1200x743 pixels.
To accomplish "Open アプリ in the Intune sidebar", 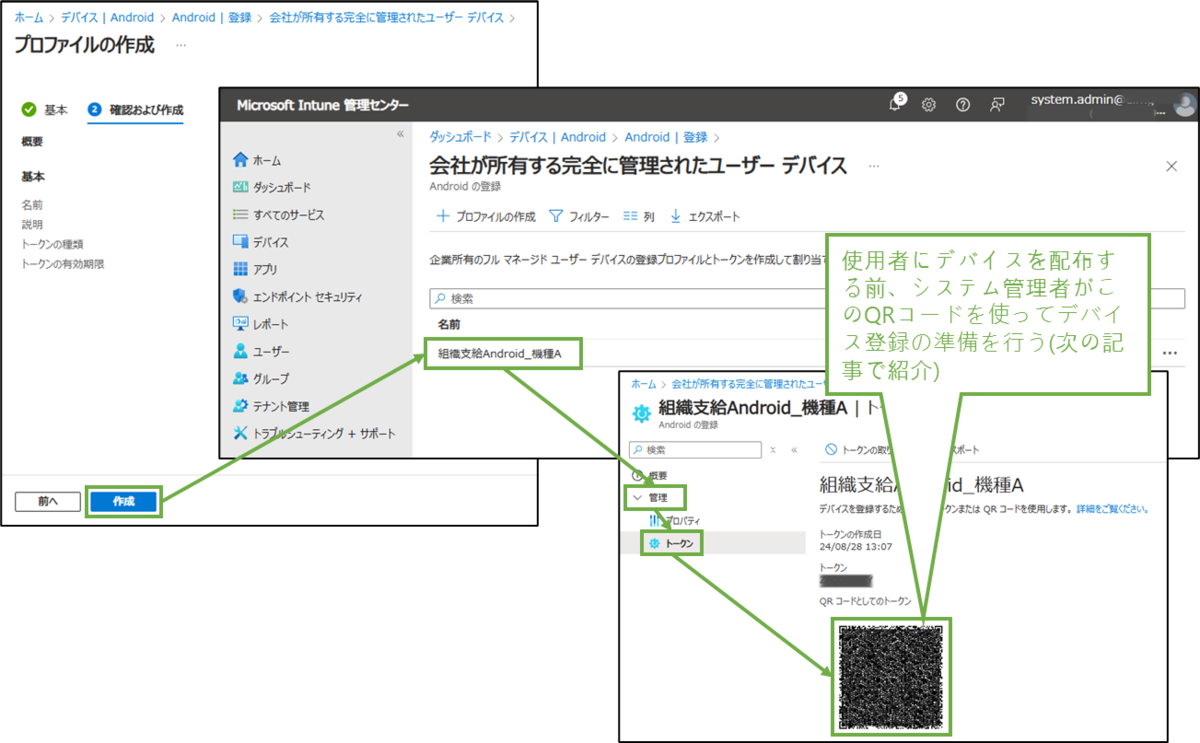I will click(255, 269).
